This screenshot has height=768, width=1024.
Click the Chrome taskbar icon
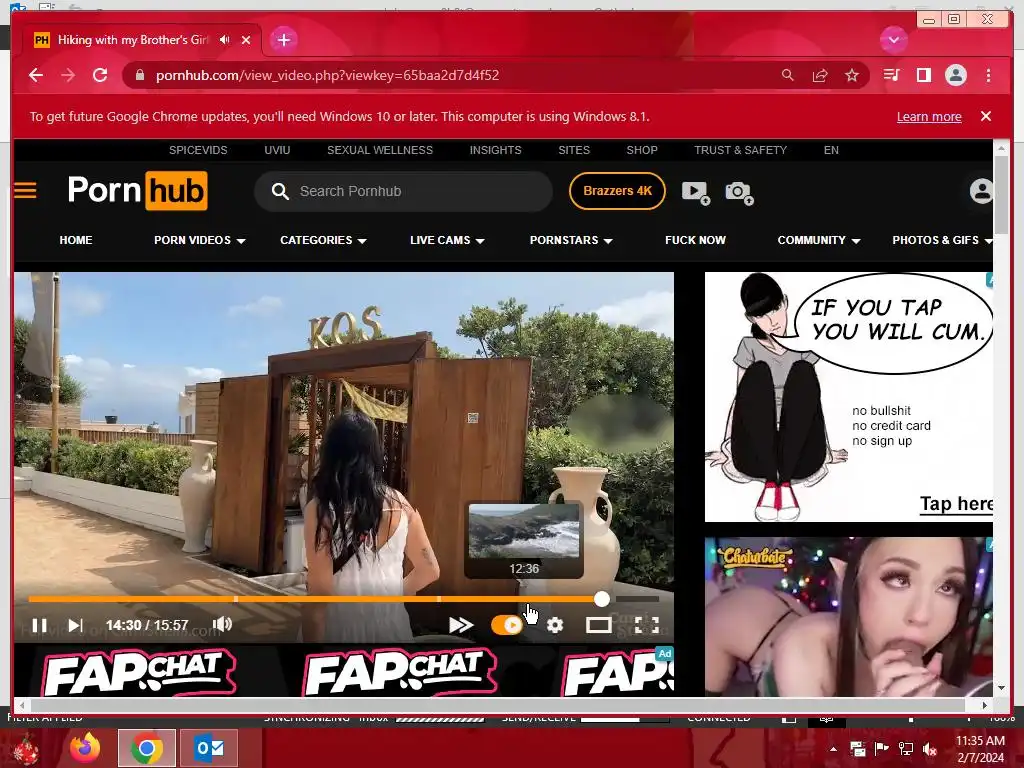coord(147,748)
